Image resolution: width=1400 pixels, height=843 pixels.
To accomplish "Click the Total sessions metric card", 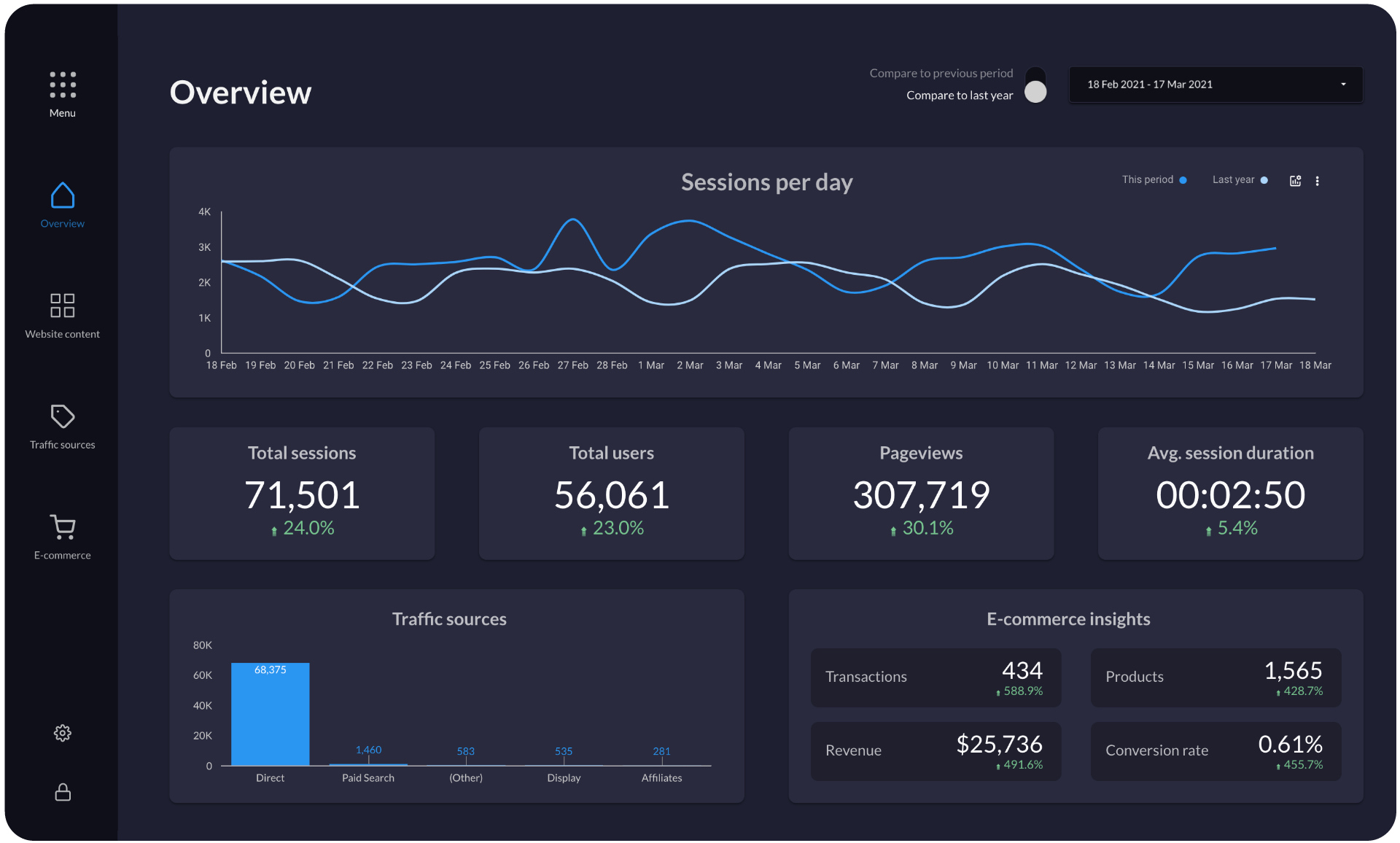I will [301, 494].
